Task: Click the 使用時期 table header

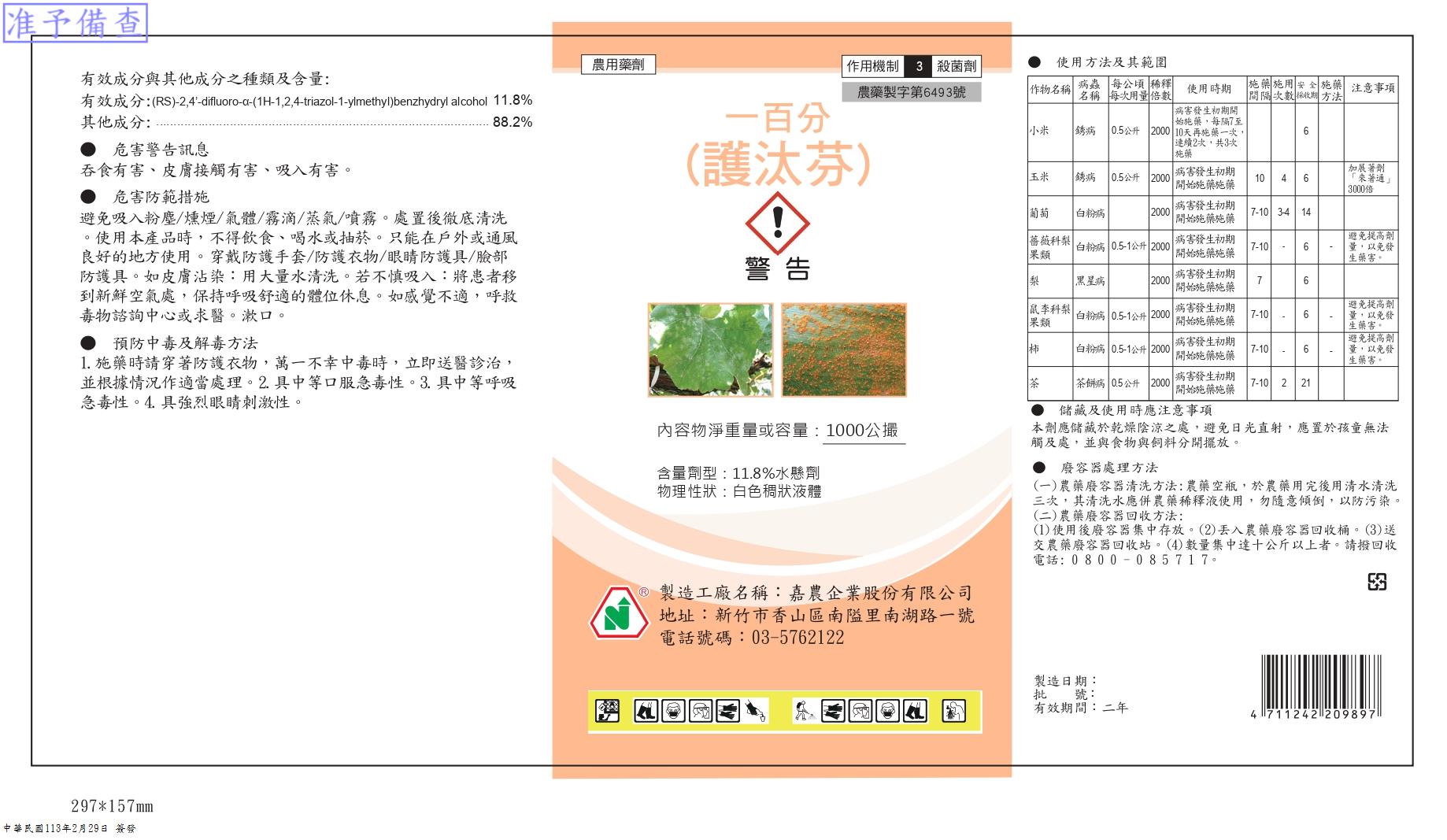Action: pos(1209,89)
